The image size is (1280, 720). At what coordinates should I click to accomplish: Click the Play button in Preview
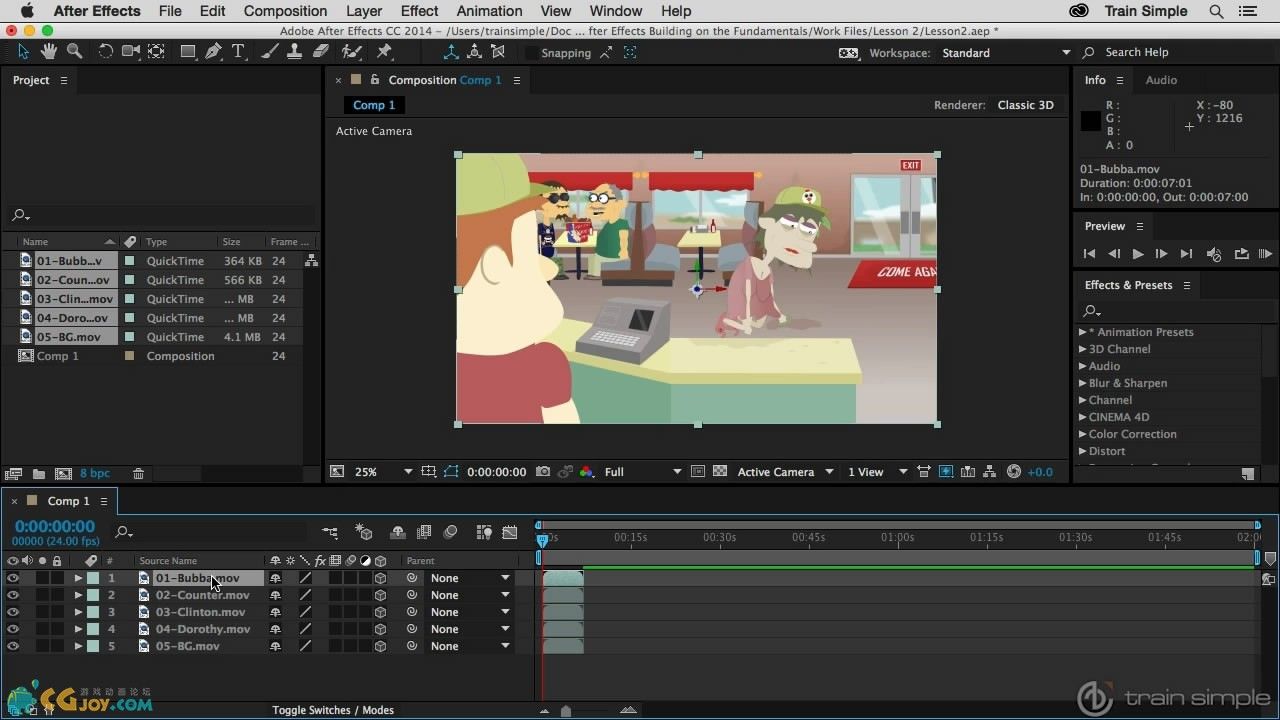point(1137,254)
